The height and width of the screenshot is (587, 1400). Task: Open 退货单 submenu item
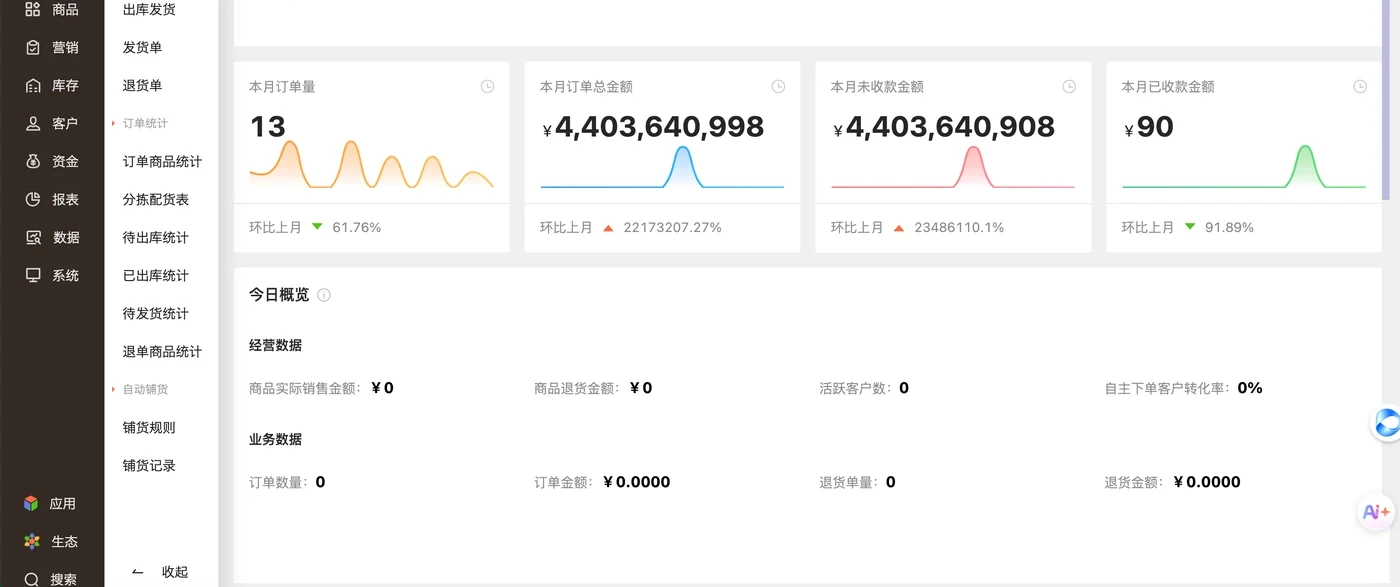pos(142,85)
